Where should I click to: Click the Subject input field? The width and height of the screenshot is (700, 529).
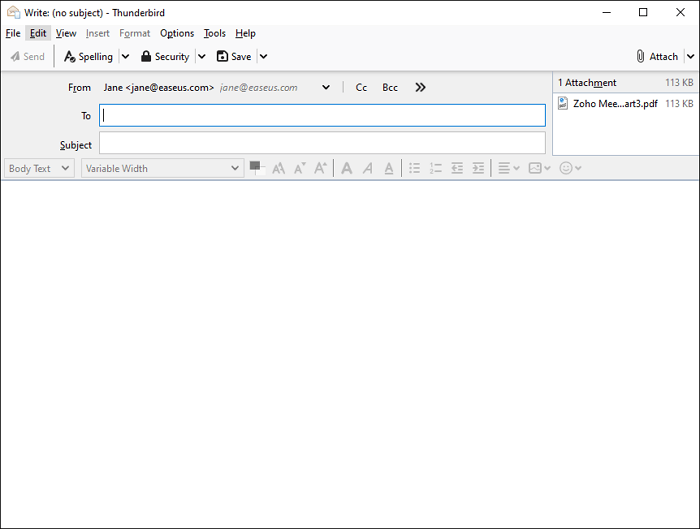(322, 143)
